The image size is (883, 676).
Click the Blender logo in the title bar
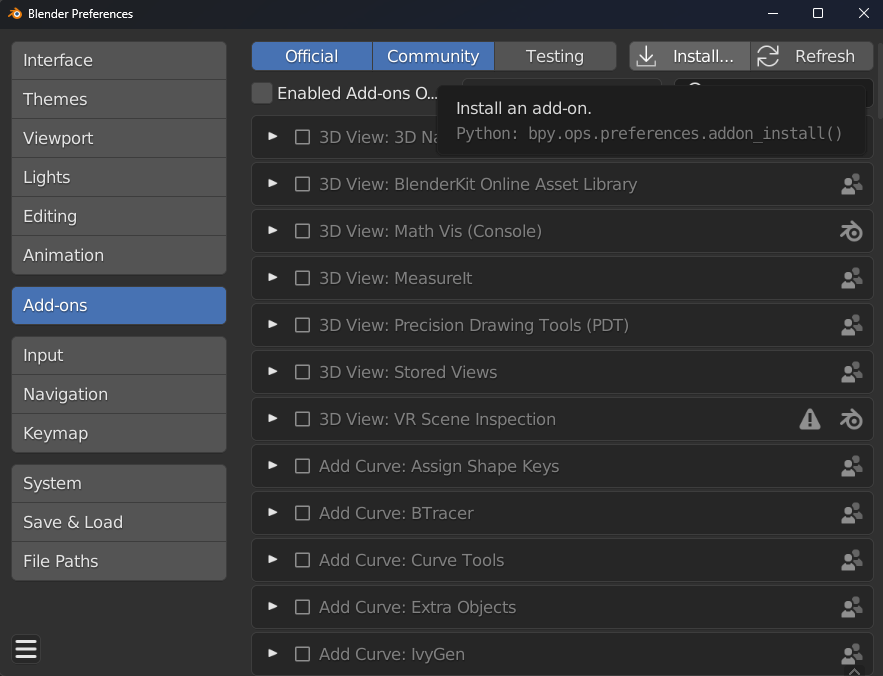[x=15, y=14]
